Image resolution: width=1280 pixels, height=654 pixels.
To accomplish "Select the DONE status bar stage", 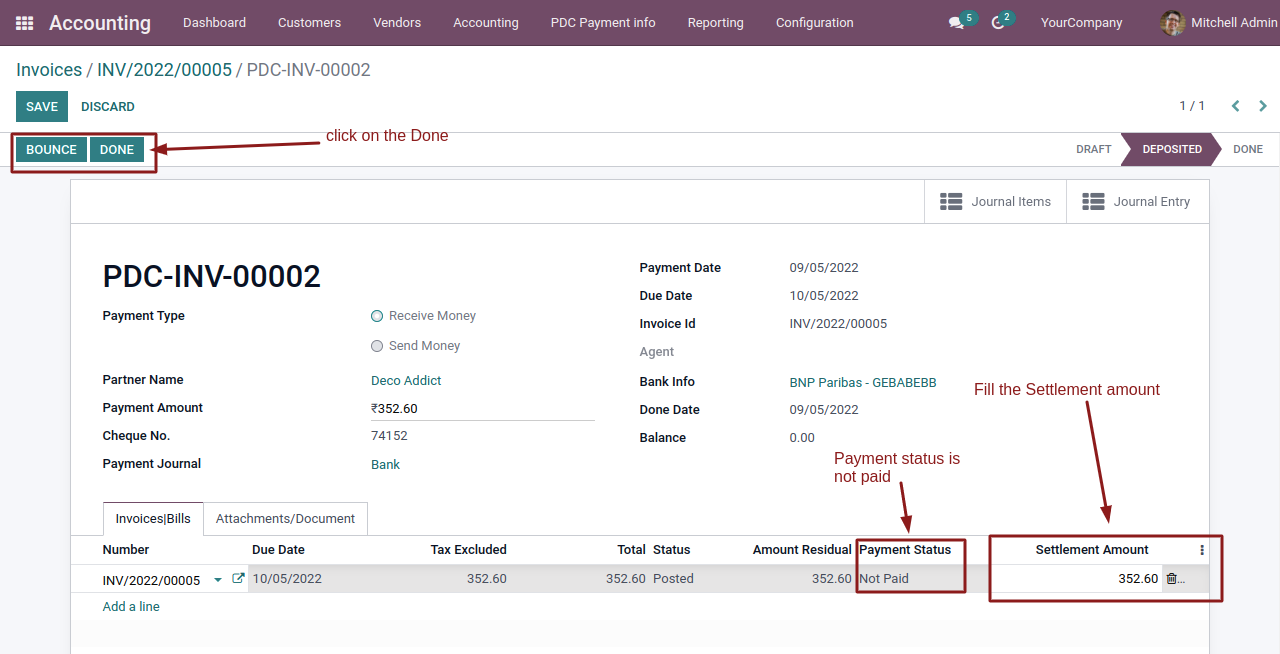I will 1248,149.
